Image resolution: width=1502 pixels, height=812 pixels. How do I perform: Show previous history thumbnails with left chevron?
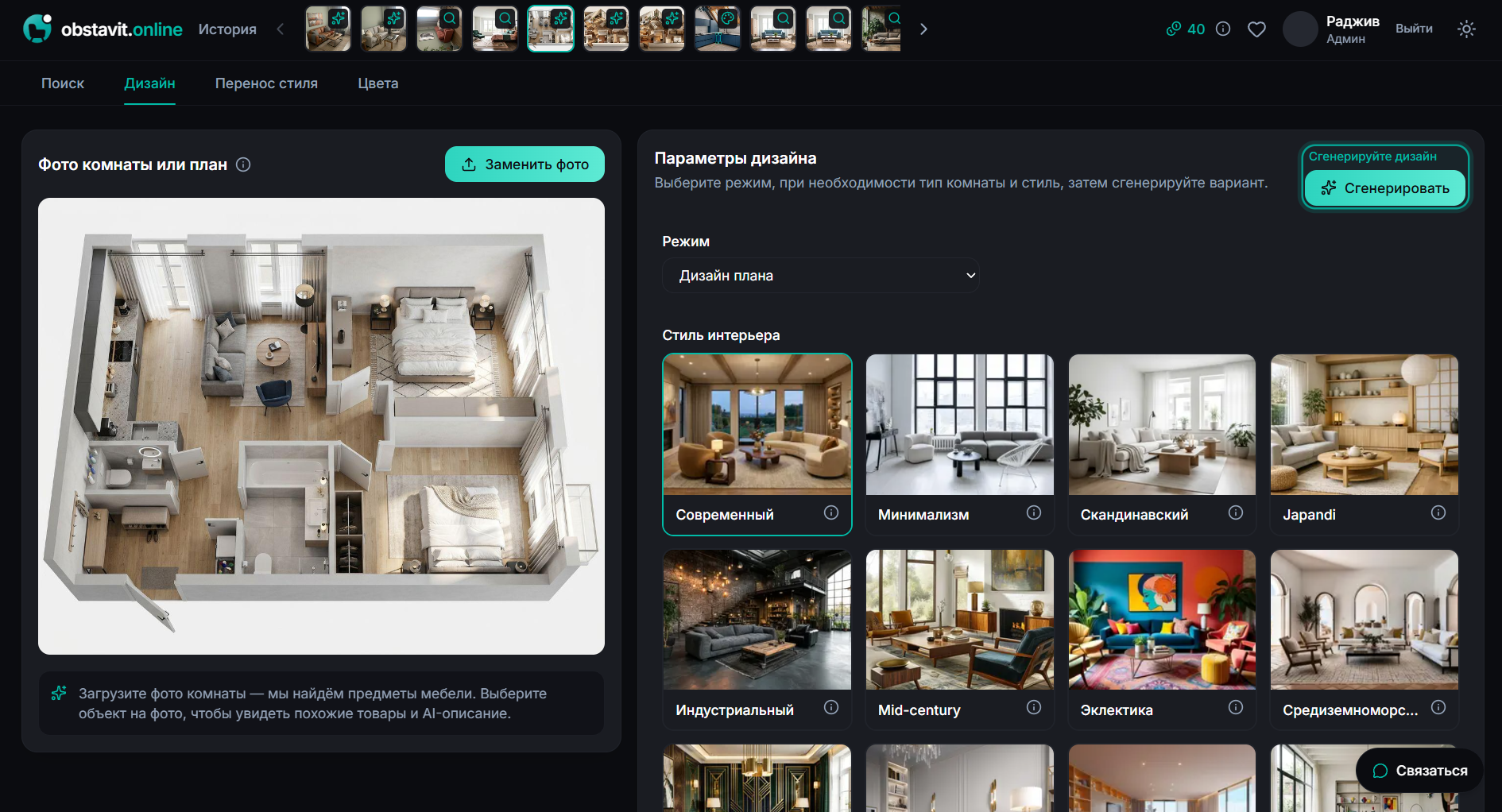pyautogui.click(x=281, y=29)
